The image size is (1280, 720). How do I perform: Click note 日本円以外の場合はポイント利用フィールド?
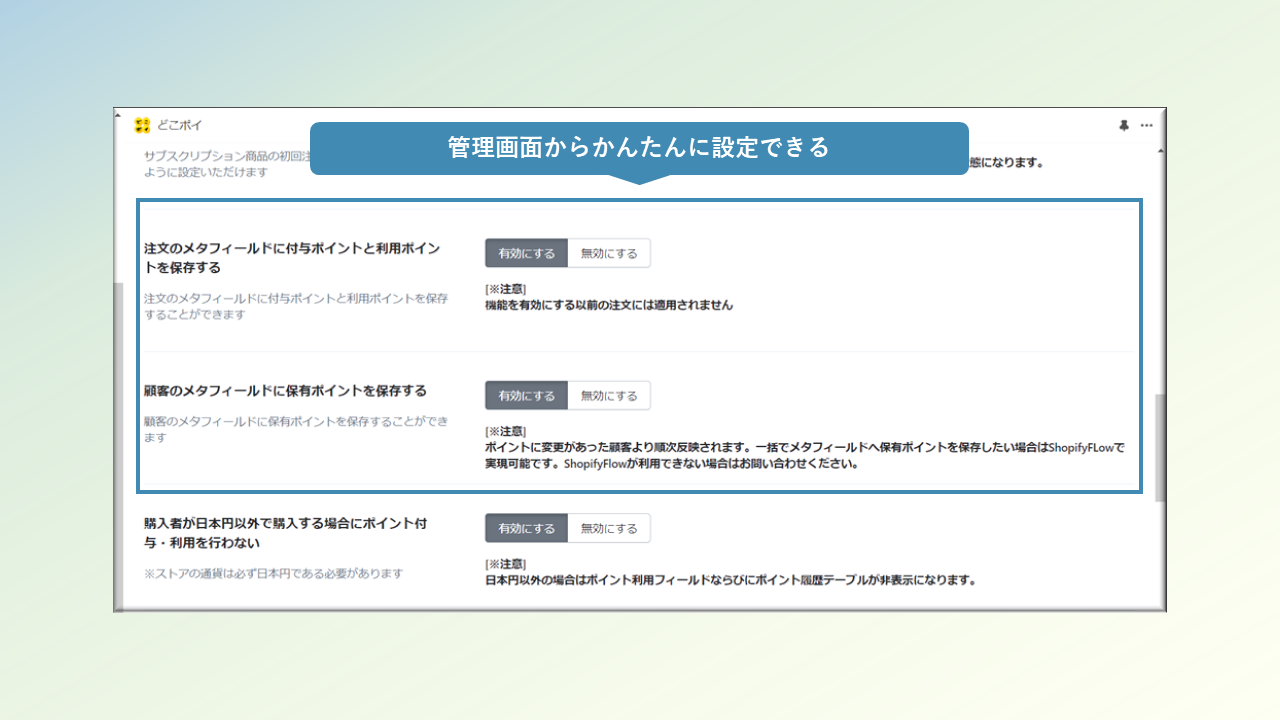coord(730,579)
